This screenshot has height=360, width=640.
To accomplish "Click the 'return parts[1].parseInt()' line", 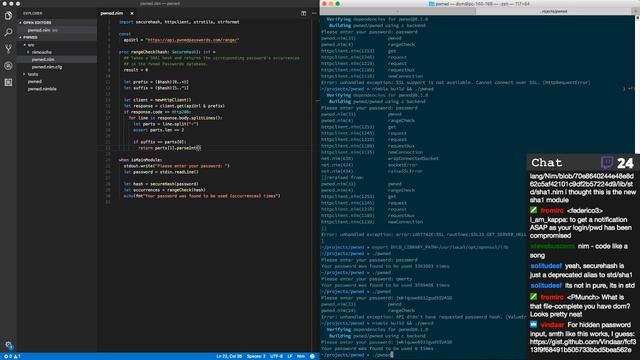I will pos(170,148).
